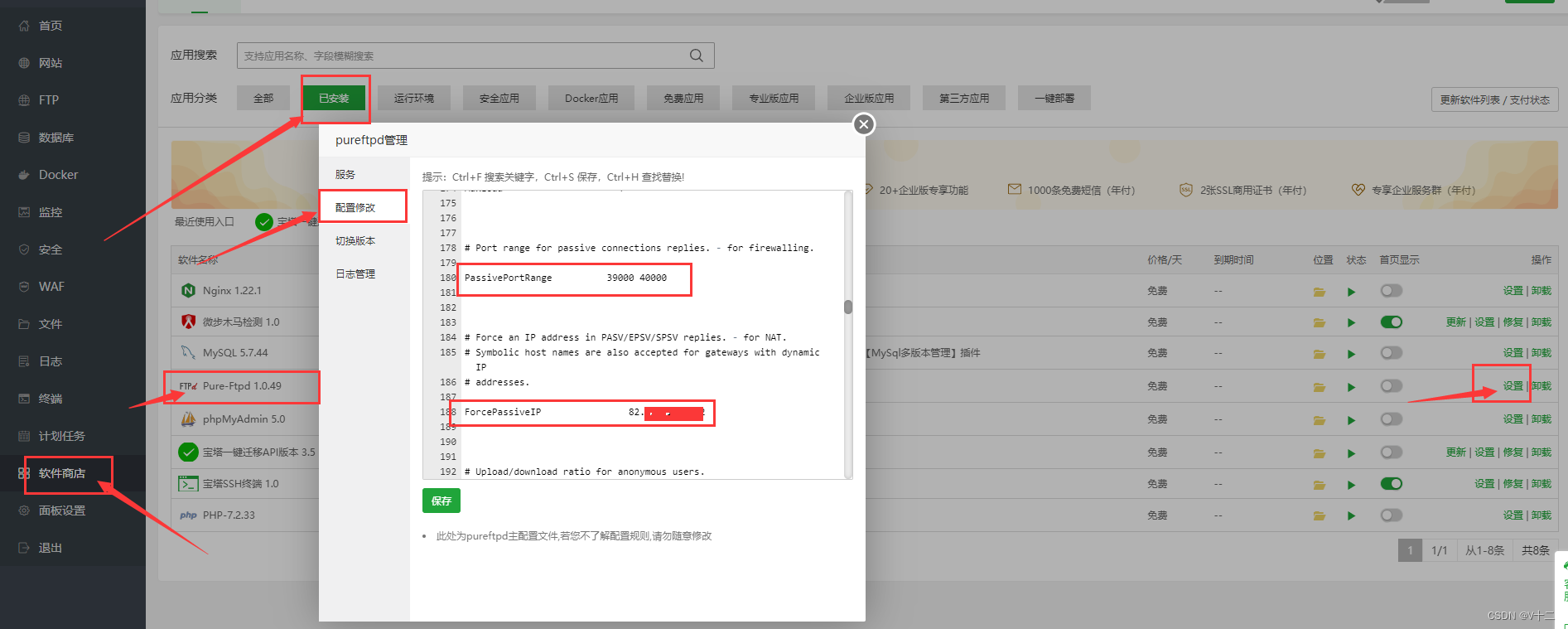
Task: Click the MySQL 5.7.44 logo icon
Action: [x=188, y=352]
